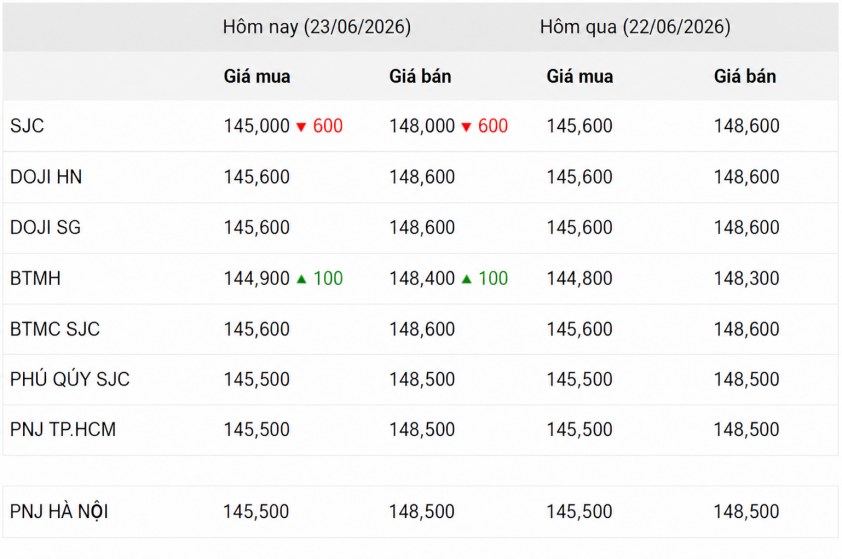842x559 pixels.
Task: Select the PNJ TP.HCM row label
Action: point(63,430)
